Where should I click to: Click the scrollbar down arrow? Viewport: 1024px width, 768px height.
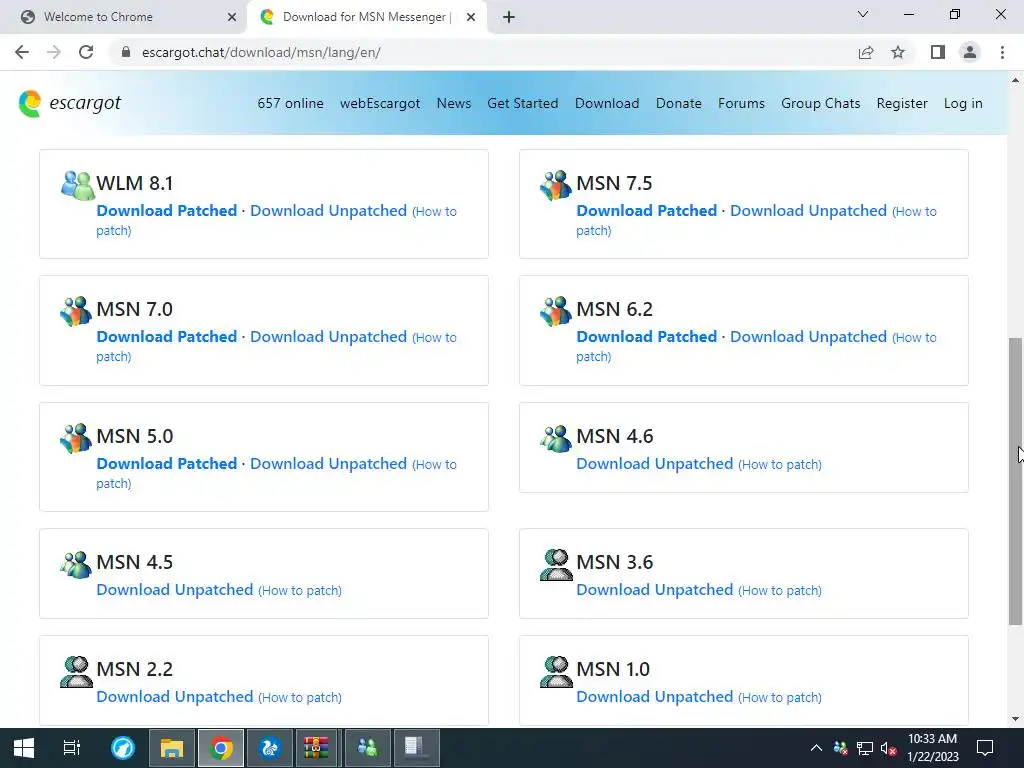coord(1015,719)
